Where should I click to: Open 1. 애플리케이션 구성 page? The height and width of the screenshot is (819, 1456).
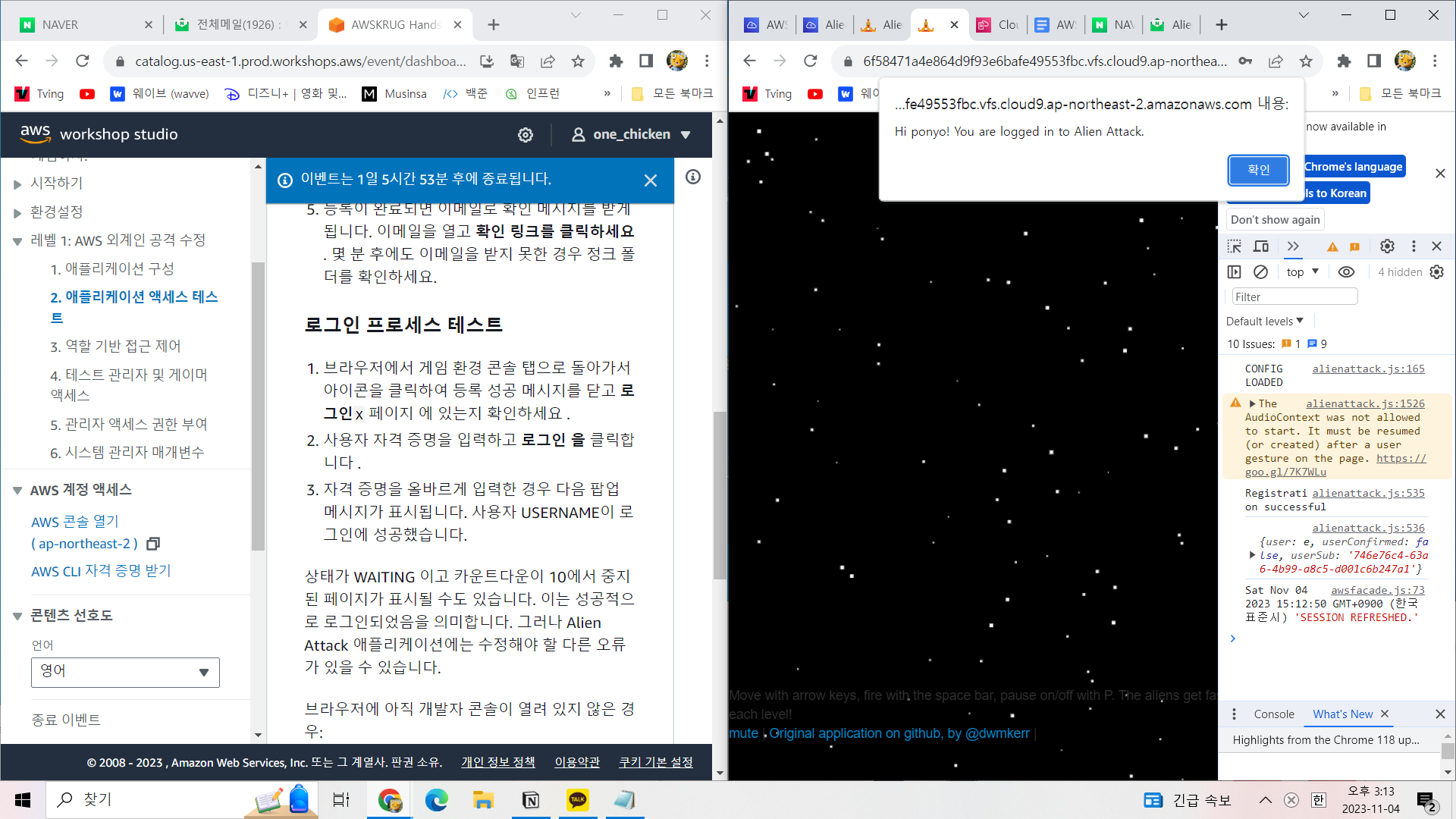[112, 269]
